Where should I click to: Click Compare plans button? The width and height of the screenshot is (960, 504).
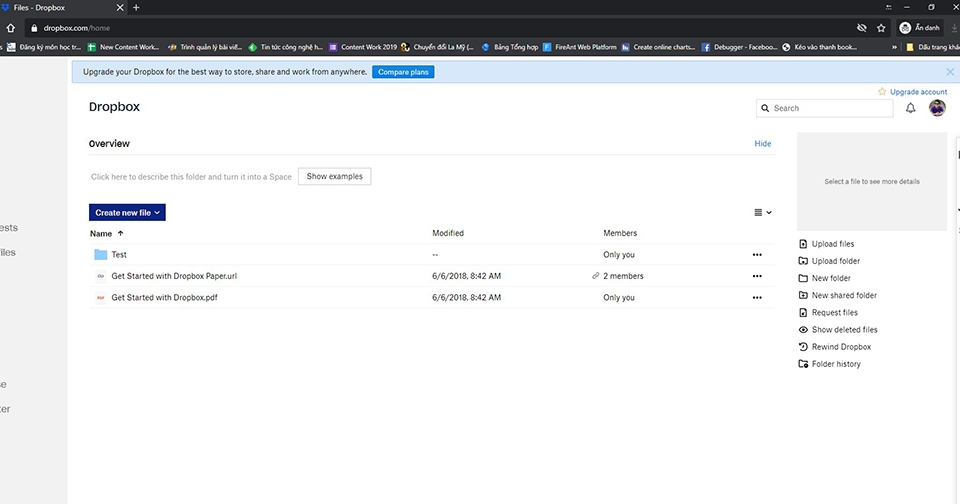tap(403, 72)
